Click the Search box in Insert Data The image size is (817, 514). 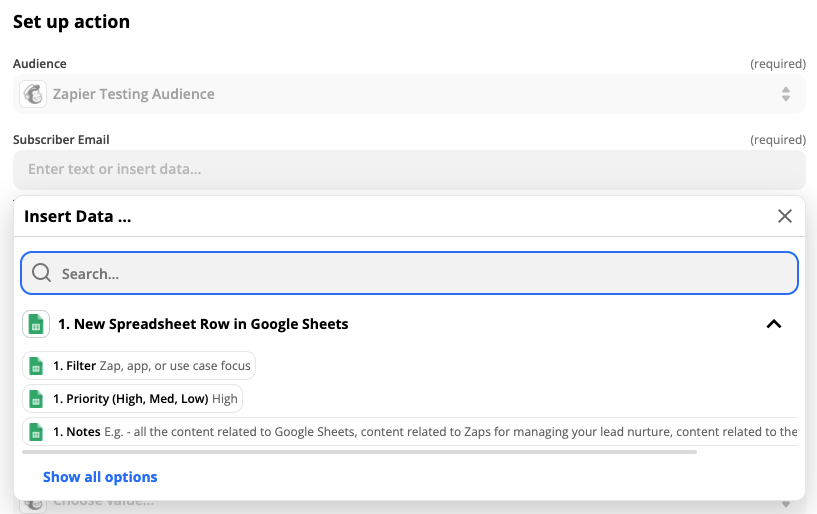(x=420, y=273)
